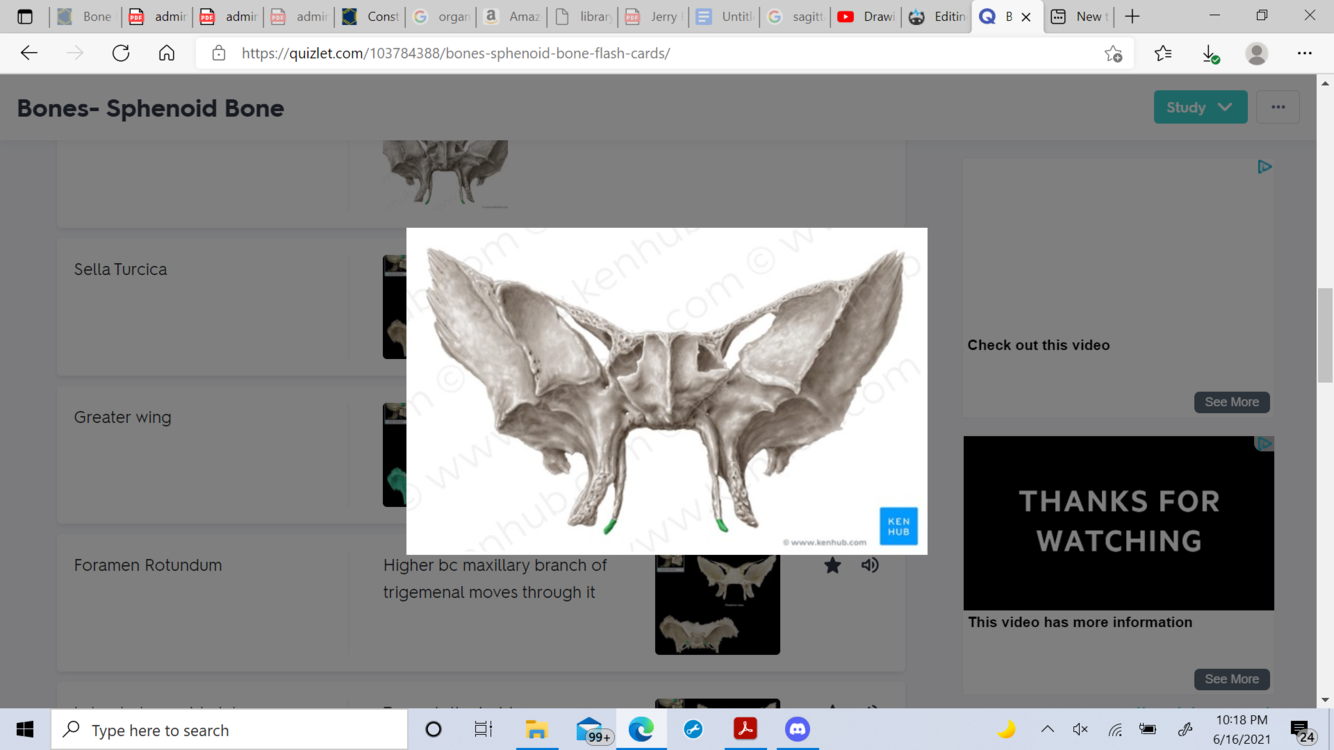Switch to the sagitt Google tab
Image resolution: width=1334 pixels, height=750 pixels.
795,17
